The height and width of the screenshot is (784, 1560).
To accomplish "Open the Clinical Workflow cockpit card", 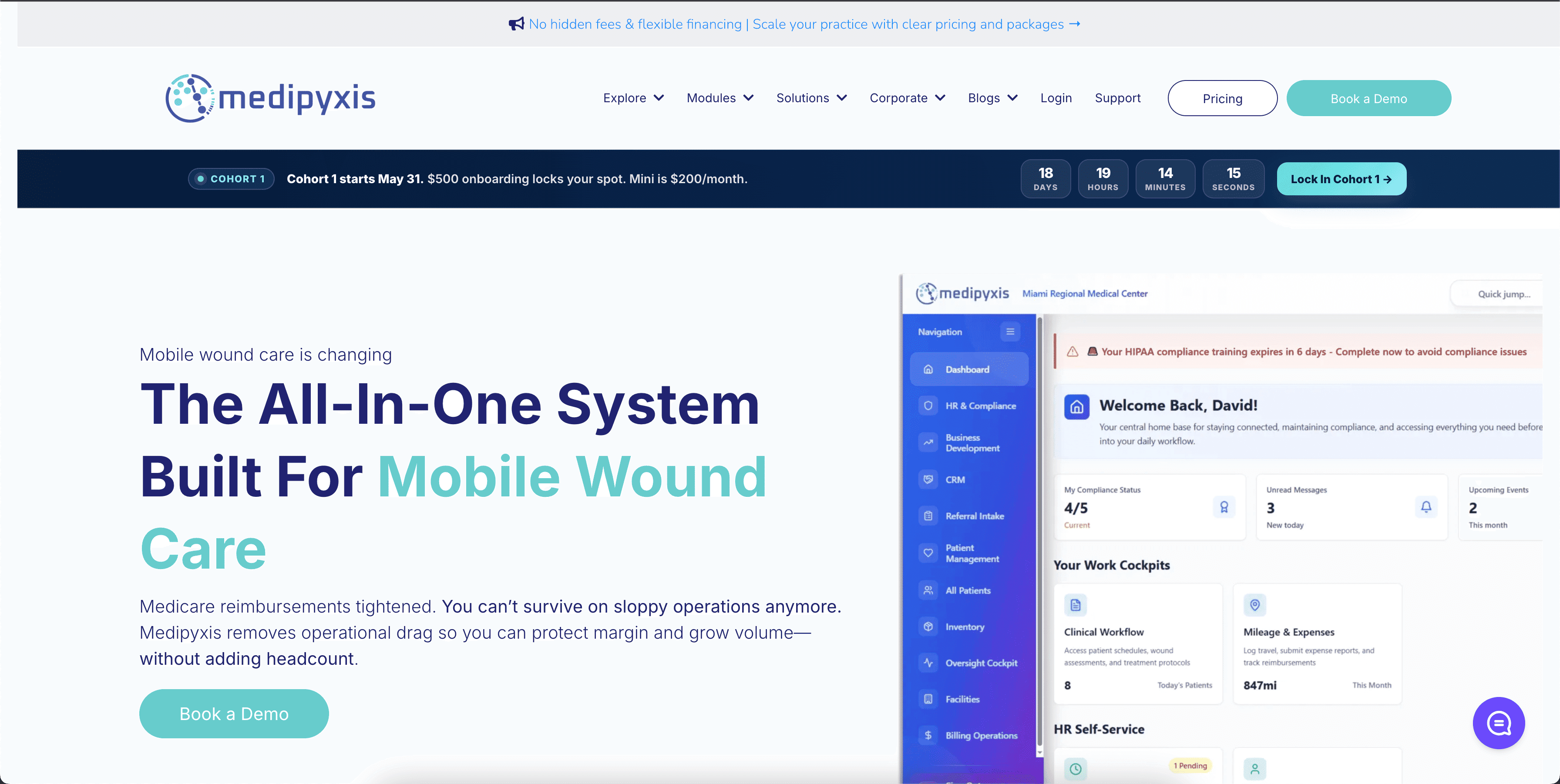I will (1138, 643).
